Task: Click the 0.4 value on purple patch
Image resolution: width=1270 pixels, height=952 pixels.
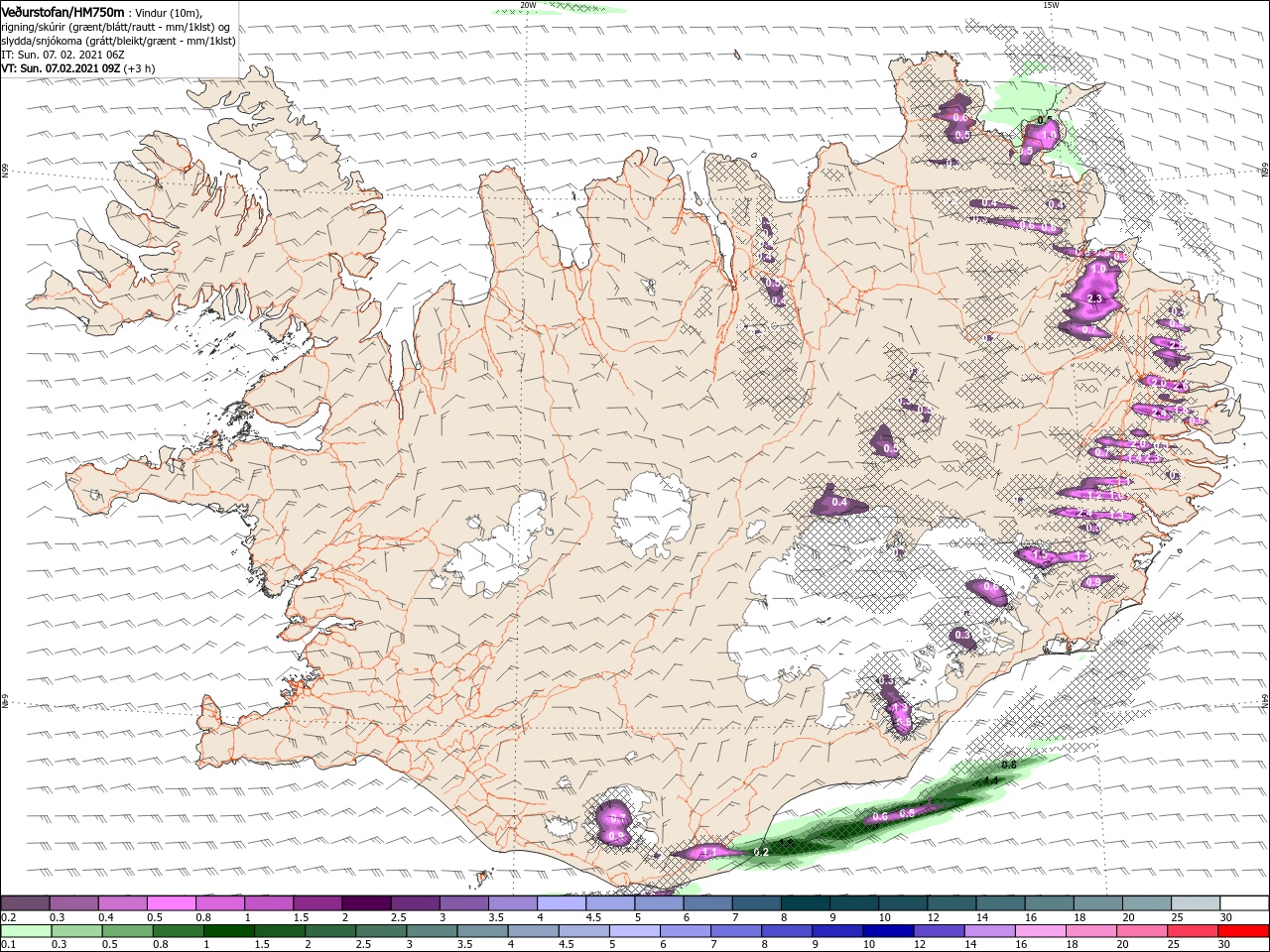Action: click(839, 503)
